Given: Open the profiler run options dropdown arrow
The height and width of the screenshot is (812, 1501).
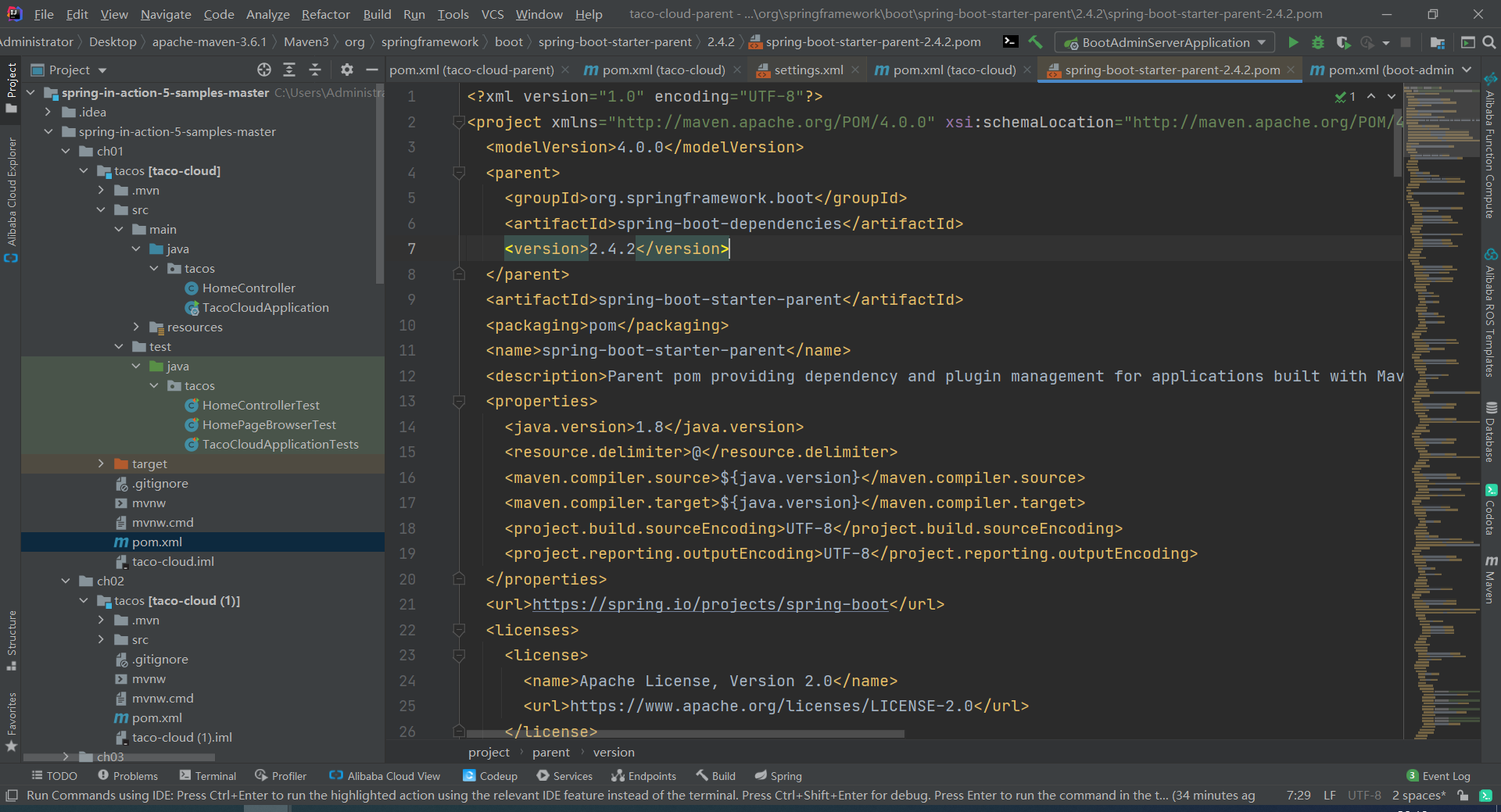Looking at the screenshot, I should pos(1386,43).
